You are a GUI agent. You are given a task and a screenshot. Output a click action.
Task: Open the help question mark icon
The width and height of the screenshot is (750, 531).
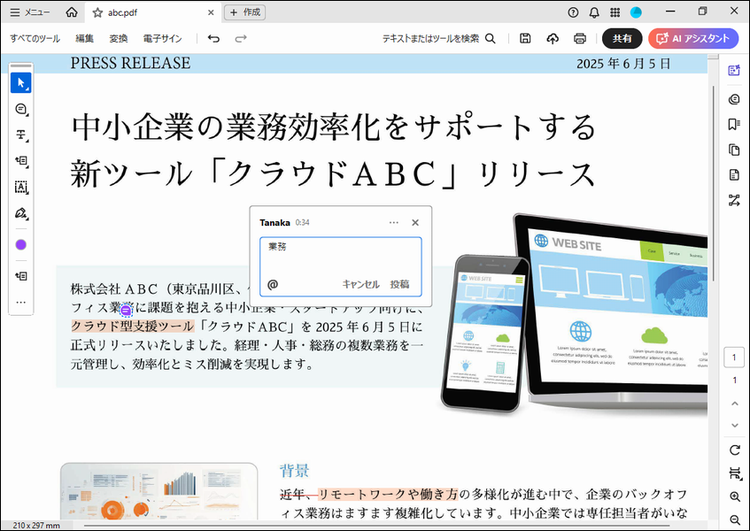click(x=573, y=12)
